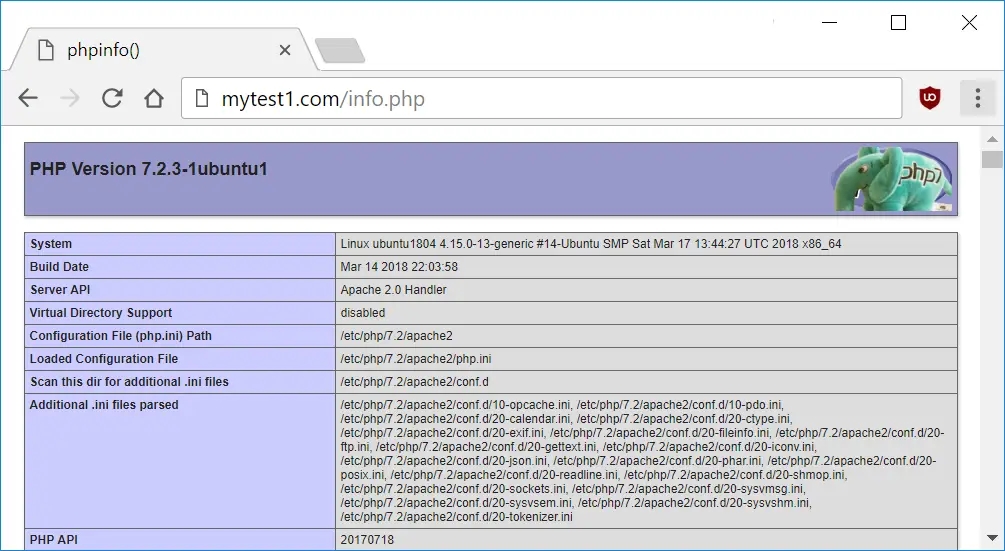Click the 'System' row label
Screen dimensions: 1005x551
pos(51,244)
